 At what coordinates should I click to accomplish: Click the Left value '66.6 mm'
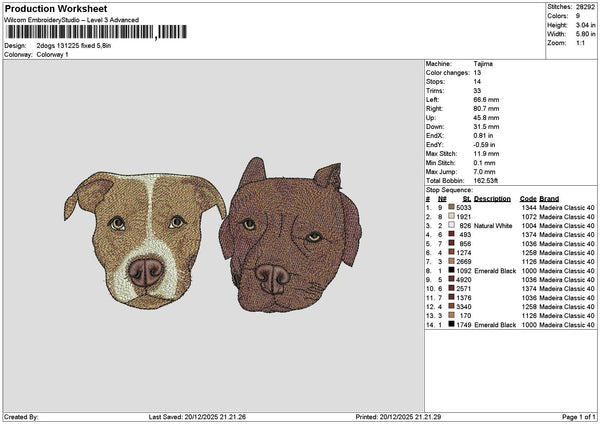click(x=486, y=99)
